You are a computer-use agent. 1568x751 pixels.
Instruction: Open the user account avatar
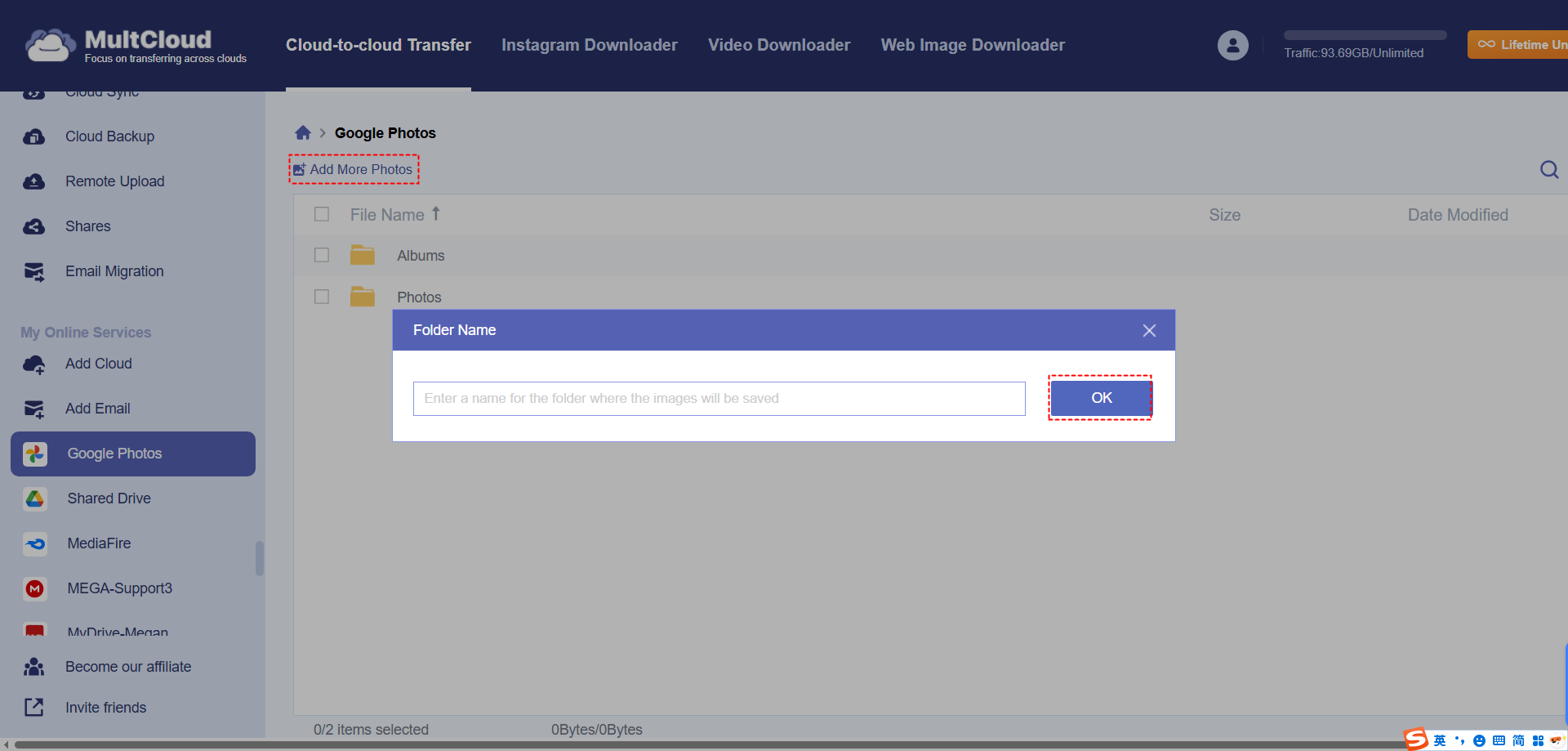pos(1232,45)
